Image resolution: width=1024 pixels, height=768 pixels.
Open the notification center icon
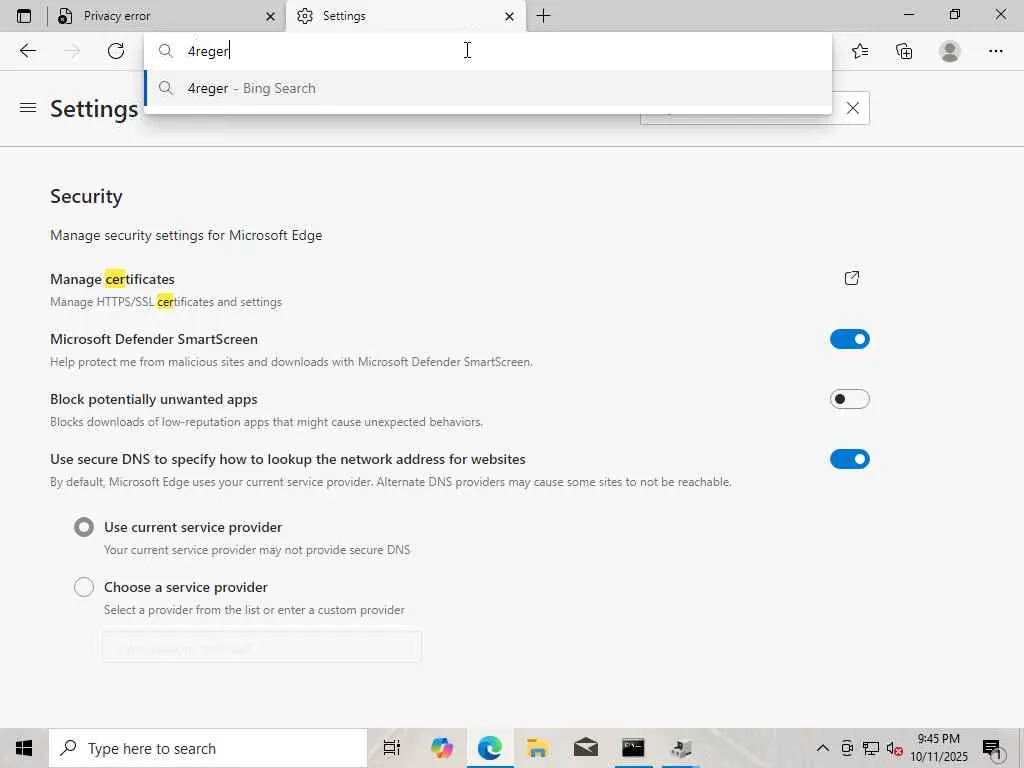[991, 748]
